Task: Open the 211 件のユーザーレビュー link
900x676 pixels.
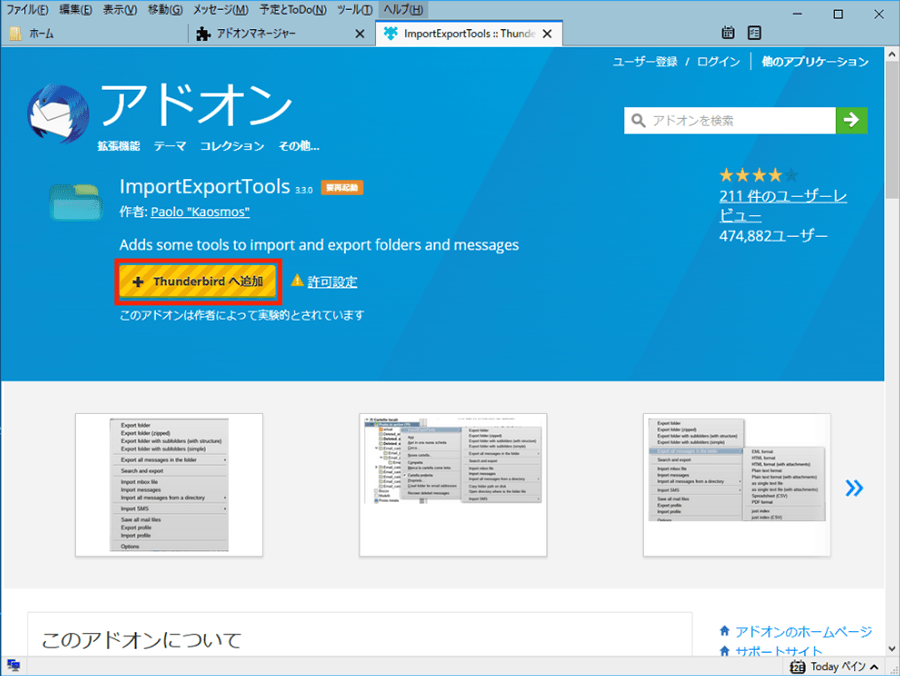Action: pos(783,205)
